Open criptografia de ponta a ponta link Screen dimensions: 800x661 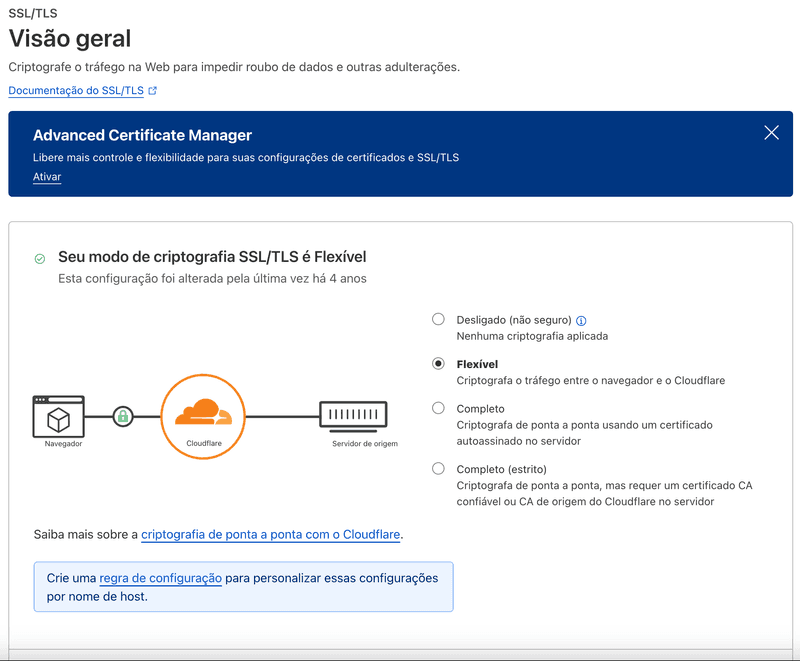coord(270,535)
